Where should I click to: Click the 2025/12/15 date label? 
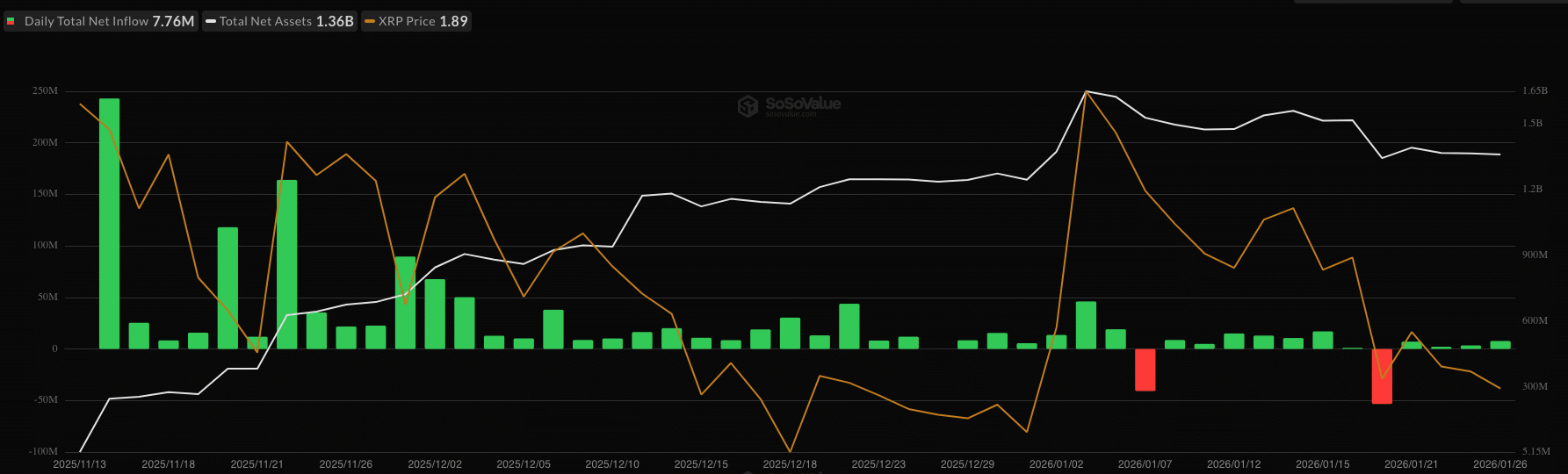pos(701,464)
